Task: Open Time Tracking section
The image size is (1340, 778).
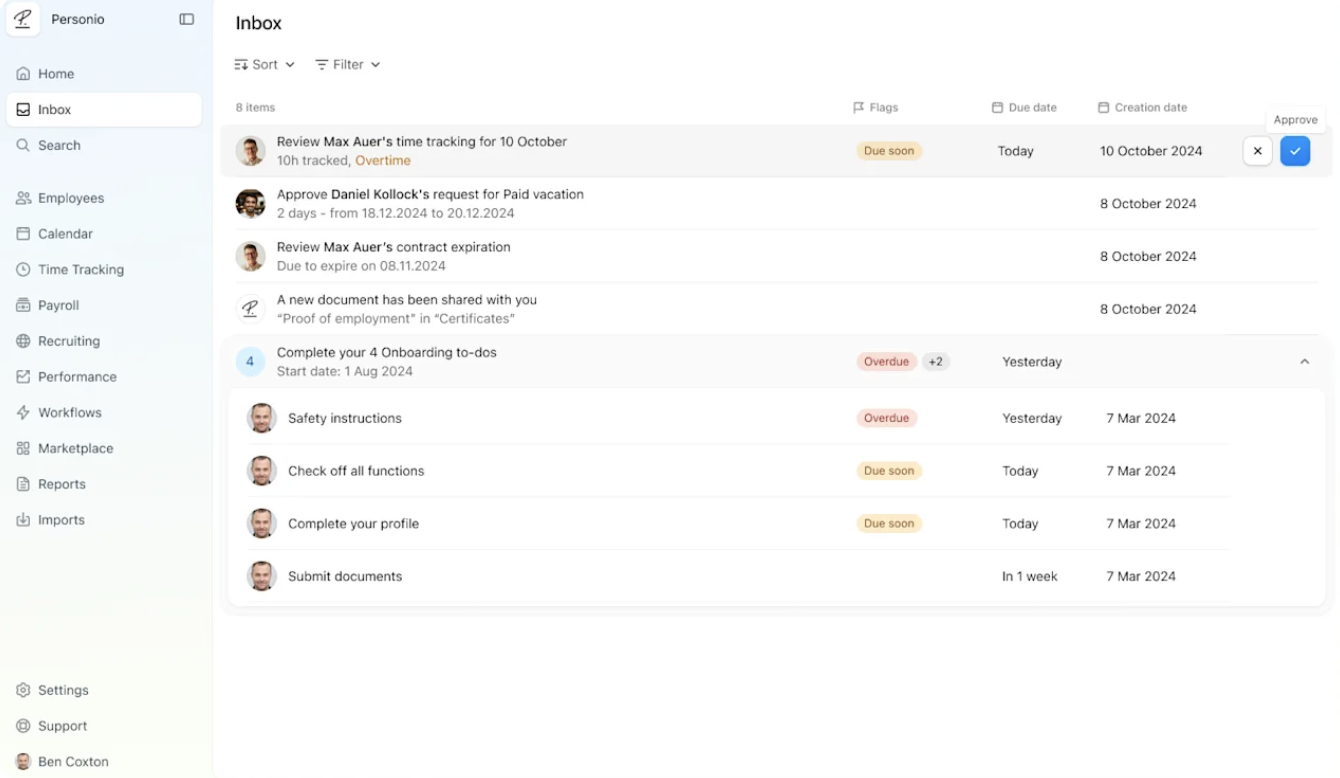Action: [80, 270]
